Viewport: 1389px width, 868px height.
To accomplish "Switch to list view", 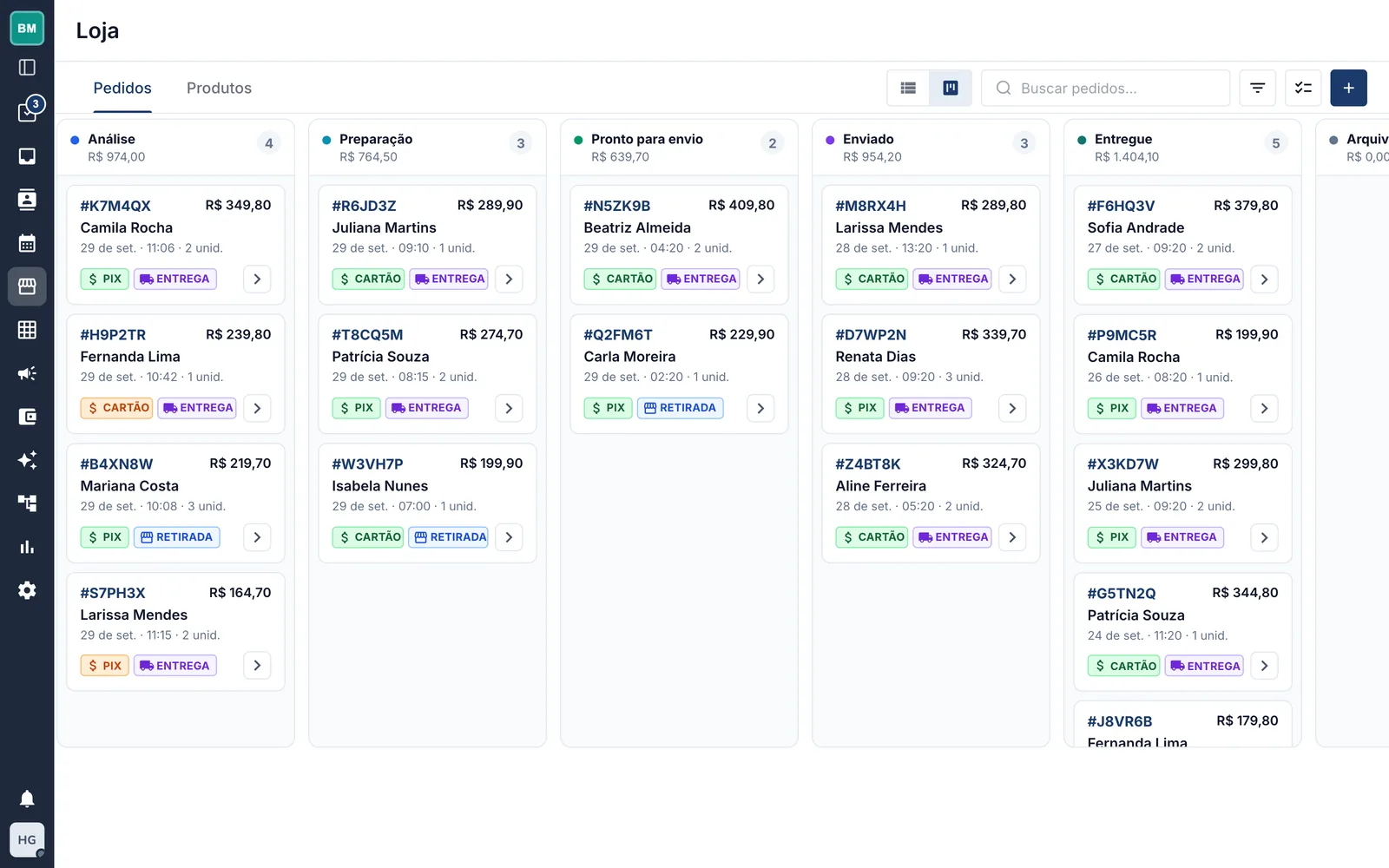I will (908, 88).
